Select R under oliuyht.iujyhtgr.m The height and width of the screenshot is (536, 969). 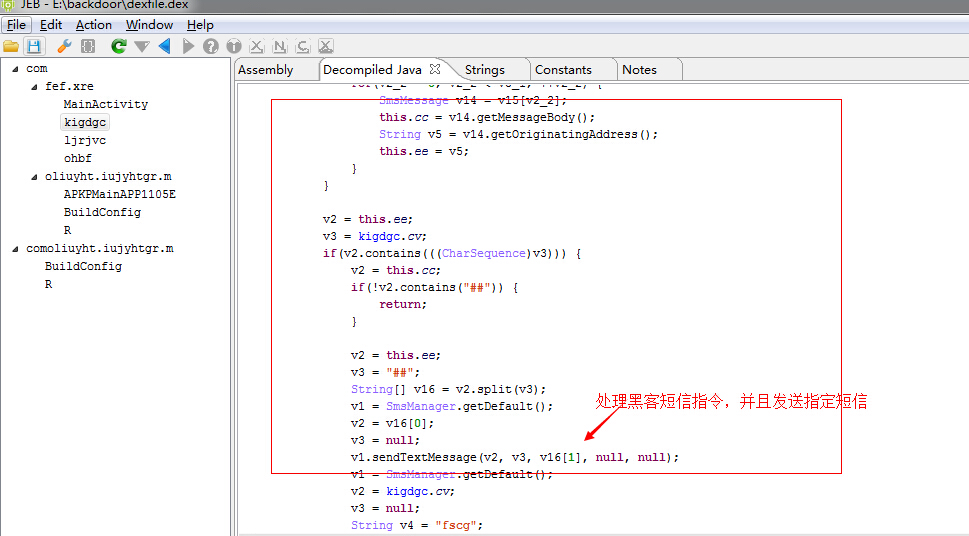[67, 230]
